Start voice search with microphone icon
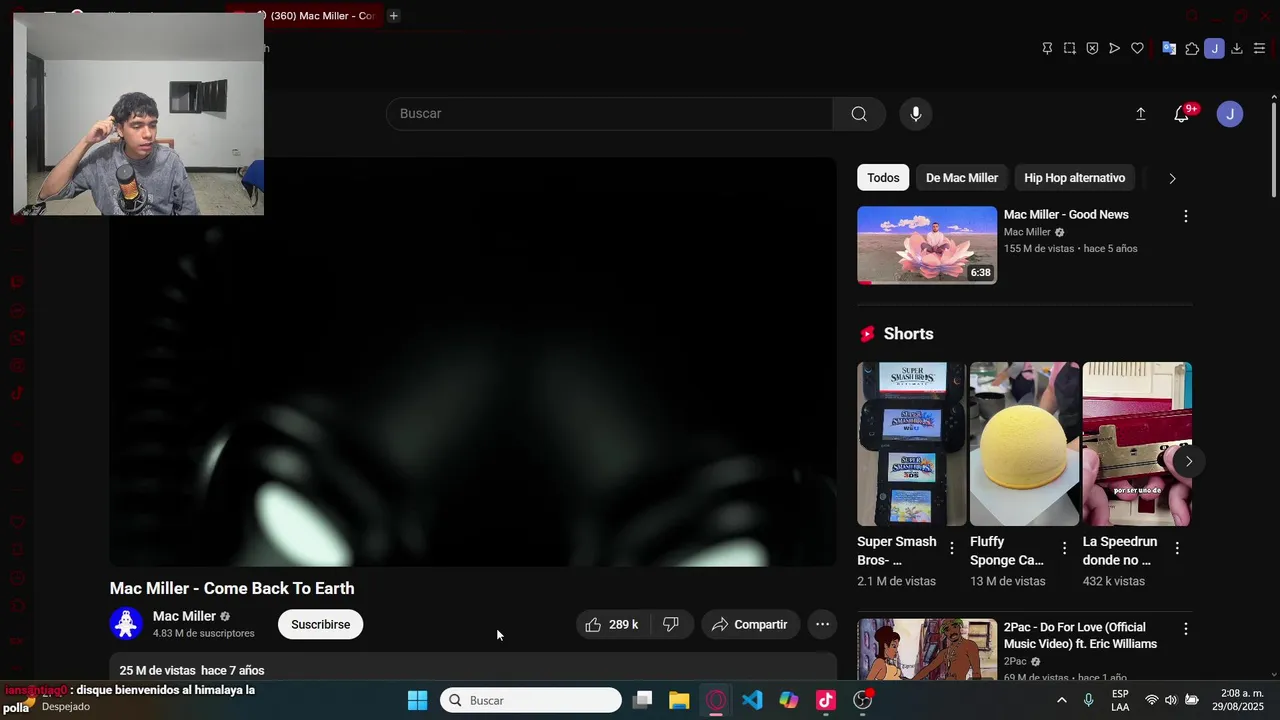 click(915, 114)
